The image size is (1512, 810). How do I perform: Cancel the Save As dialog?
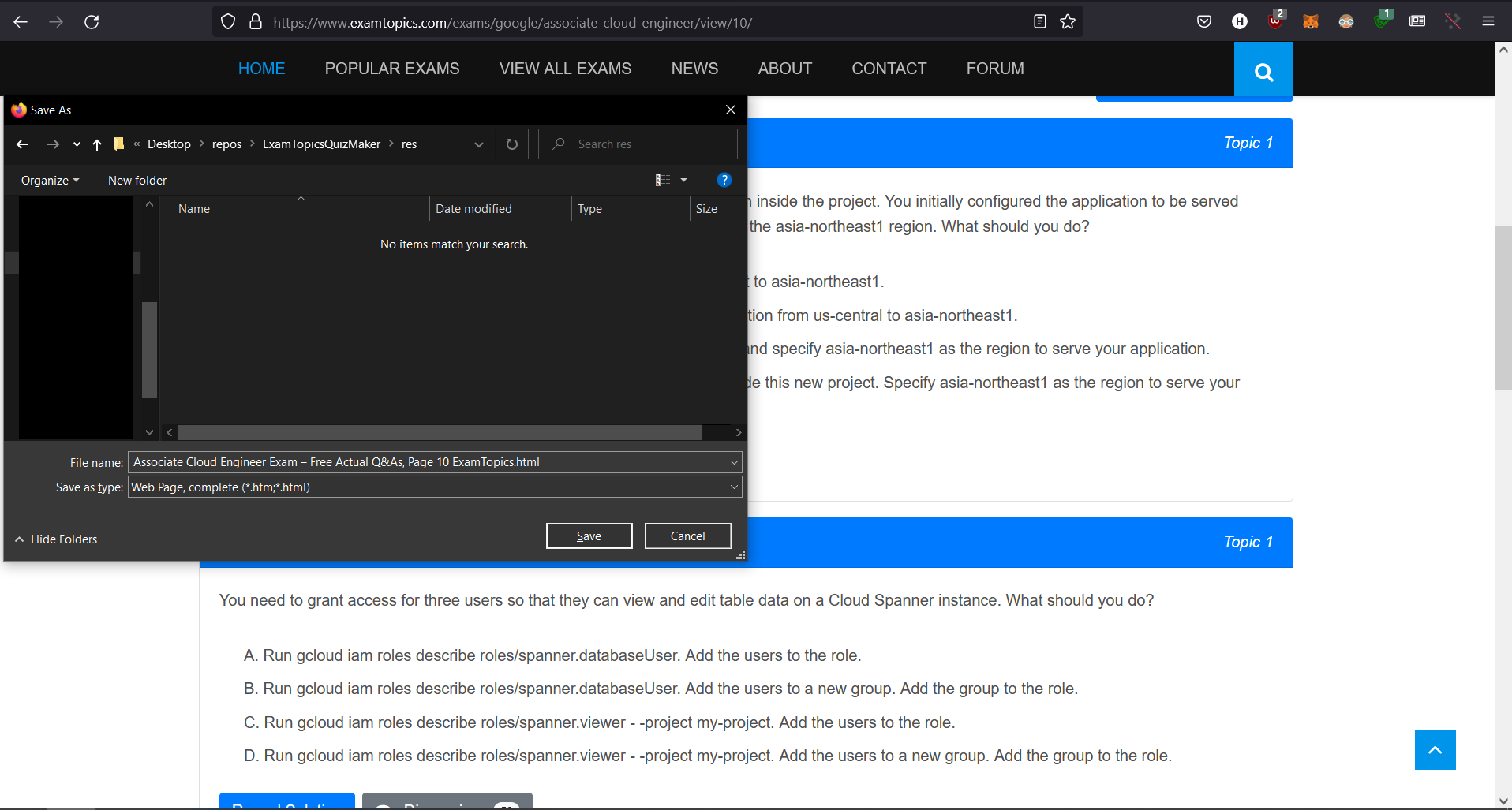688,536
